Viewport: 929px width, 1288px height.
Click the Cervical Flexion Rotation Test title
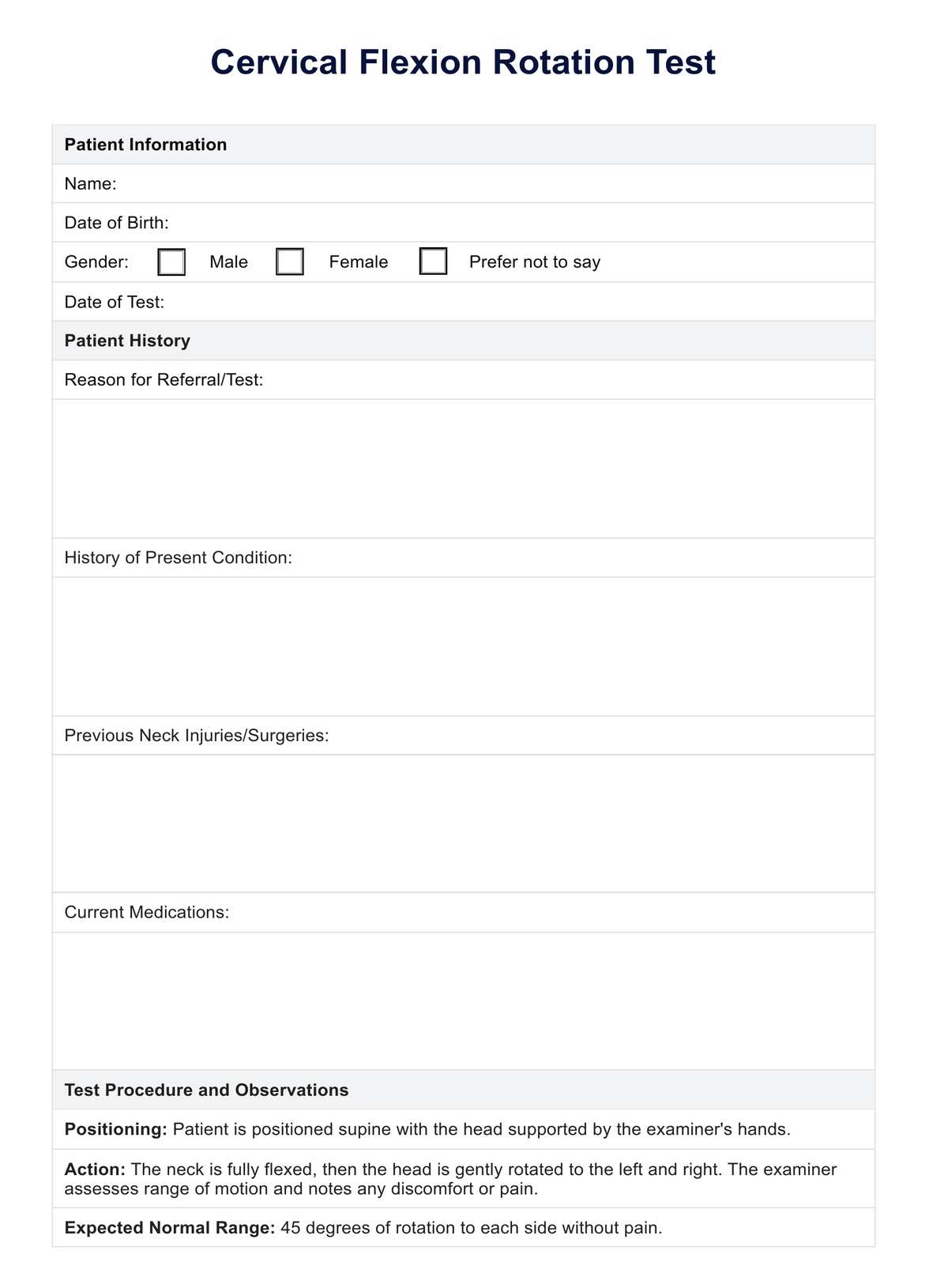coord(463,62)
